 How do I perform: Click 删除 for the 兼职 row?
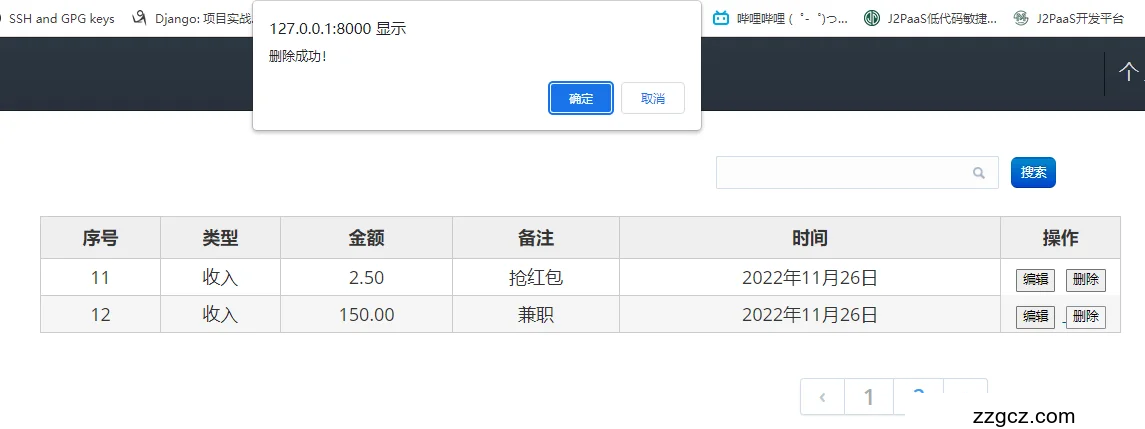pyautogui.click(x=1085, y=317)
